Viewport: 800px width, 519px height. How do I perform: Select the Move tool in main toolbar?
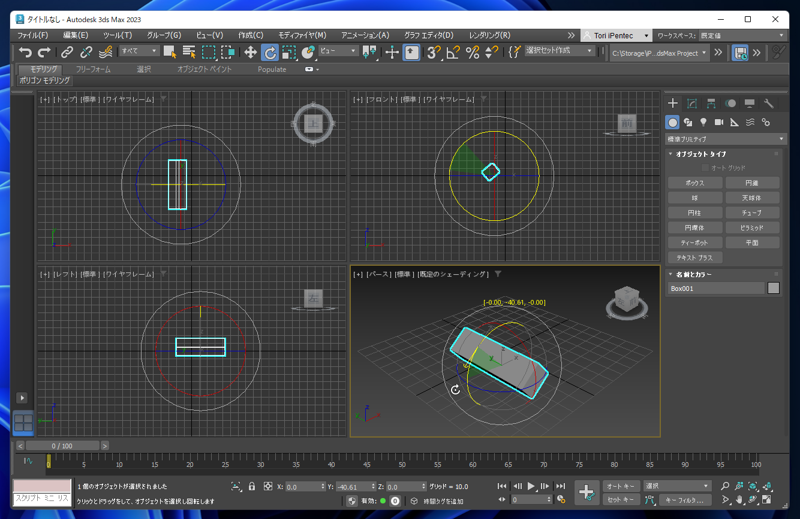[250, 53]
